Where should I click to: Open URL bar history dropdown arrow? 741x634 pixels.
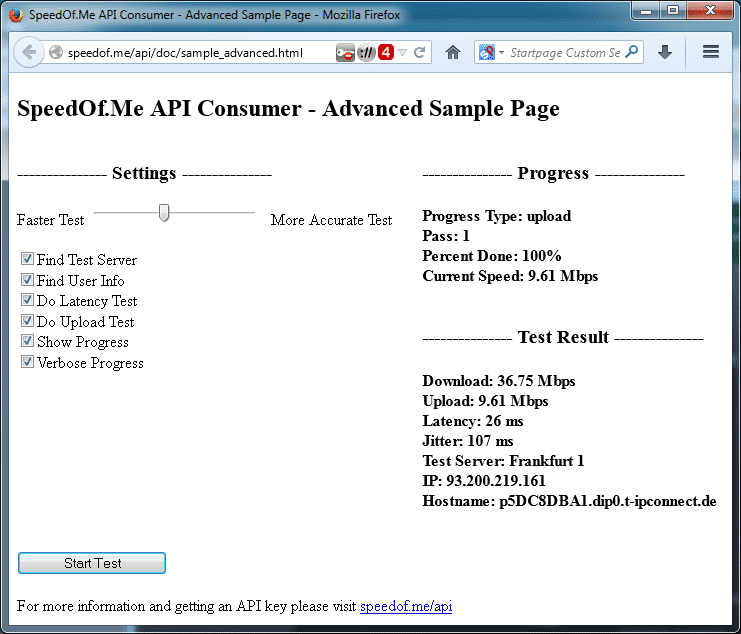(403, 52)
